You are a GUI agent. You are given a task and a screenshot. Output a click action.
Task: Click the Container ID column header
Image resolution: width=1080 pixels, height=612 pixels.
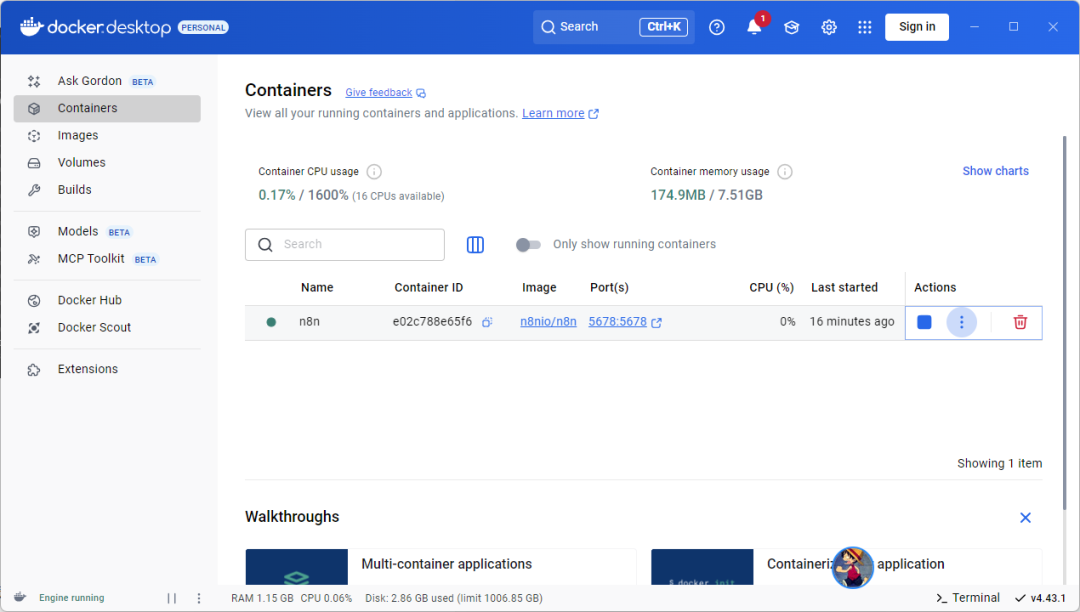pyautogui.click(x=428, y=288)
